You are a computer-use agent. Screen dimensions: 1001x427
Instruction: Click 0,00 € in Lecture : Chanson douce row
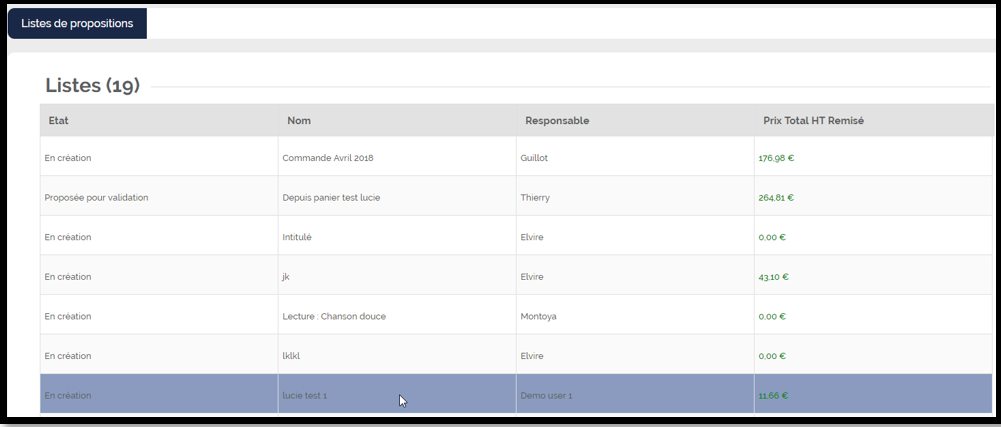coord(772,317)
